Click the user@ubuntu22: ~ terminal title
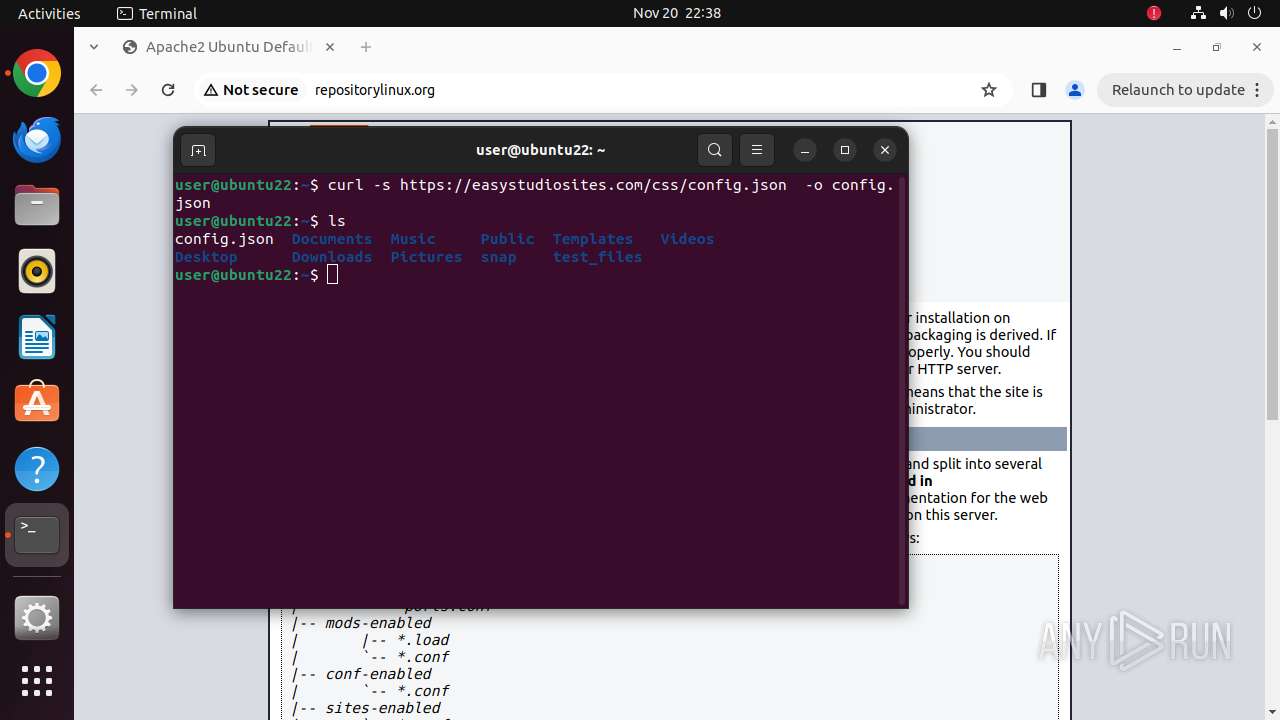 [540, 150]
